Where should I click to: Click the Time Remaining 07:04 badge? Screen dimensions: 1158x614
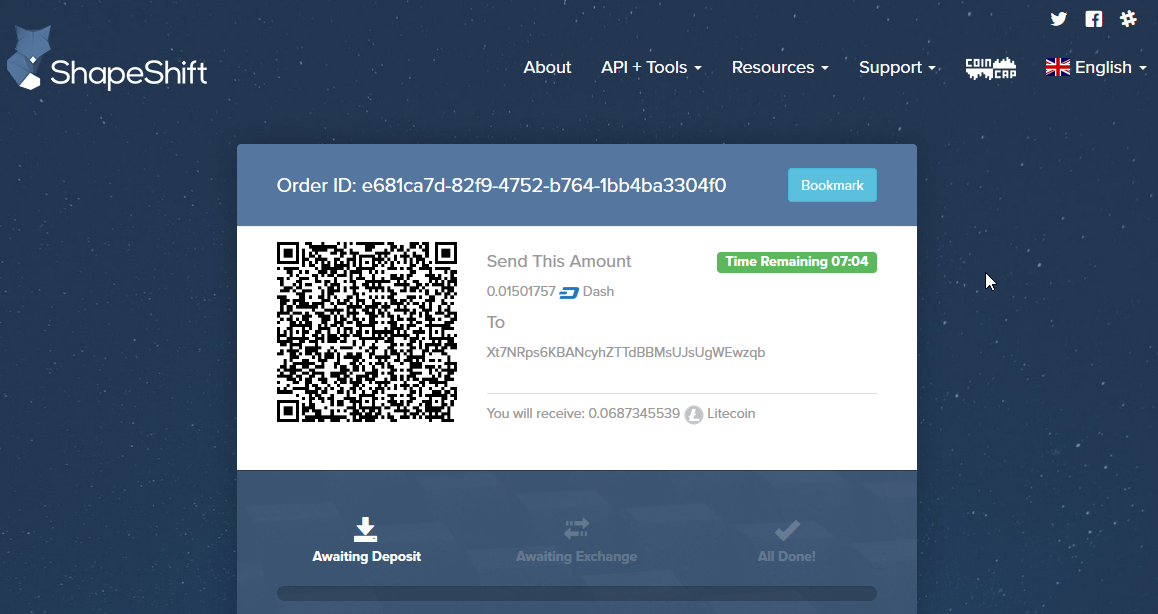point(797,262)
